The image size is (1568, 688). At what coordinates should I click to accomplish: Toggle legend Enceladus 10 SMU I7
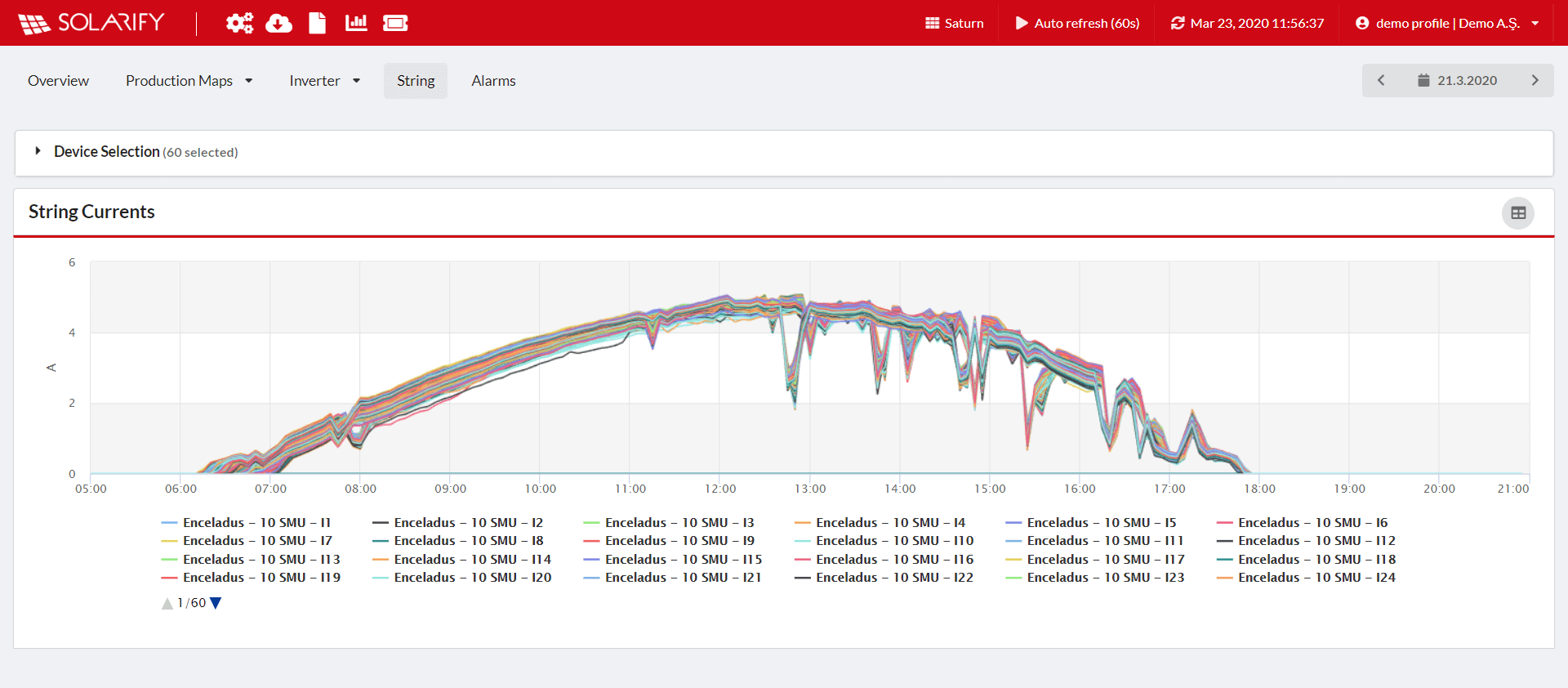click(247, 541)
